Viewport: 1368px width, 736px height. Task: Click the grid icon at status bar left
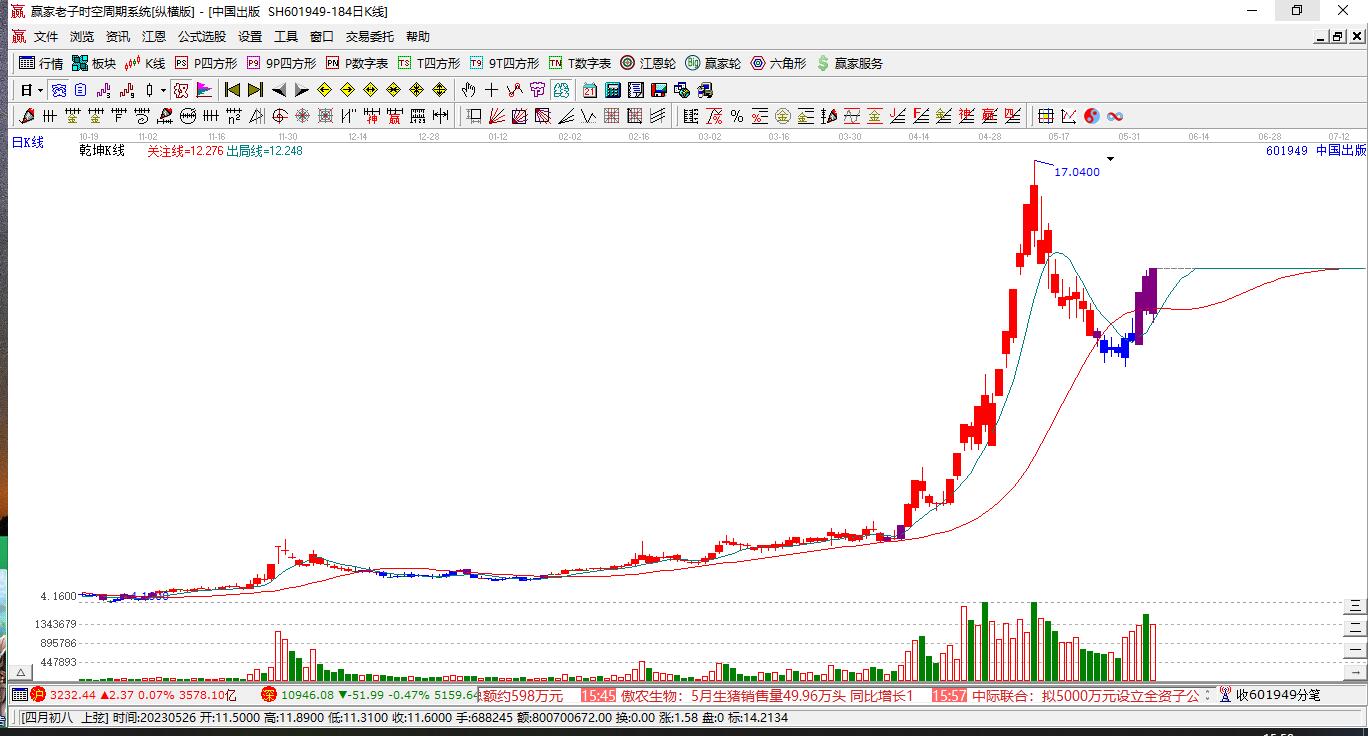tap(19, 695)
